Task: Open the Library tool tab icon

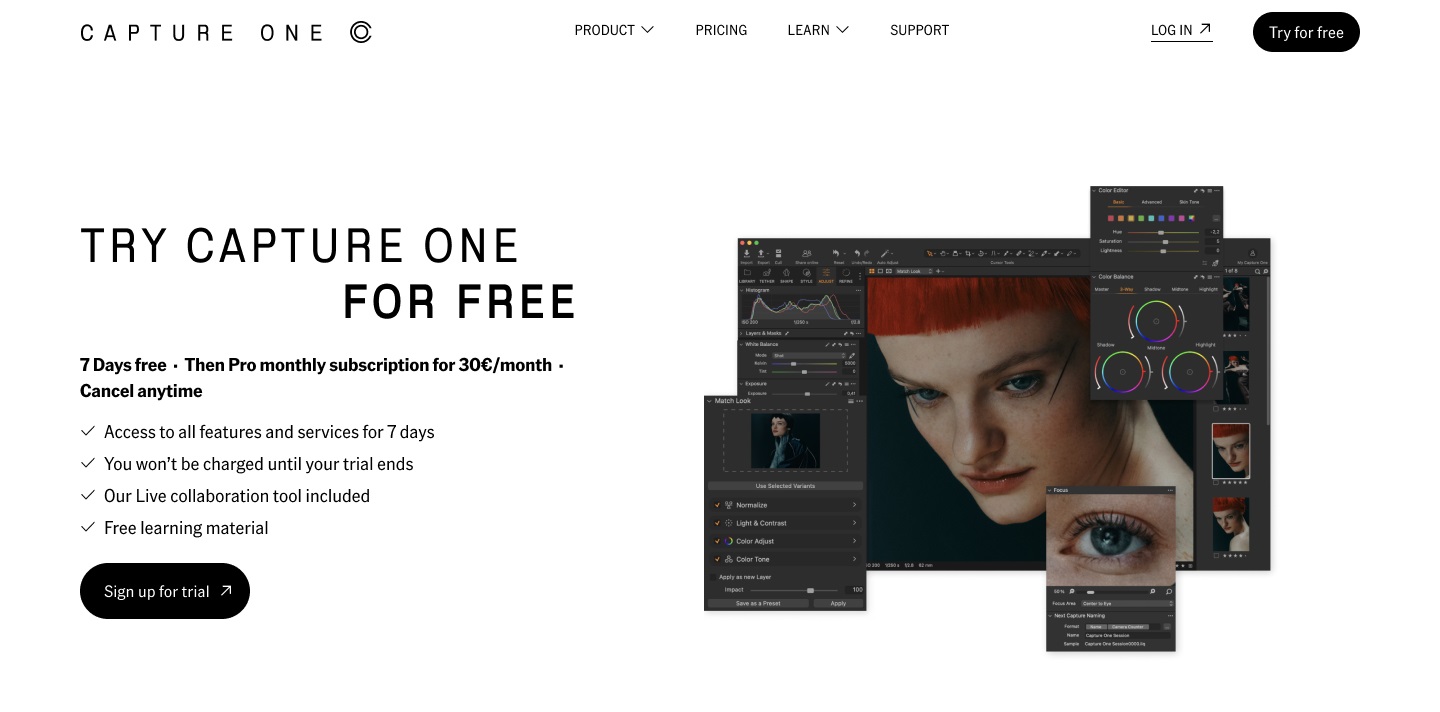Action: pos(747,274)
